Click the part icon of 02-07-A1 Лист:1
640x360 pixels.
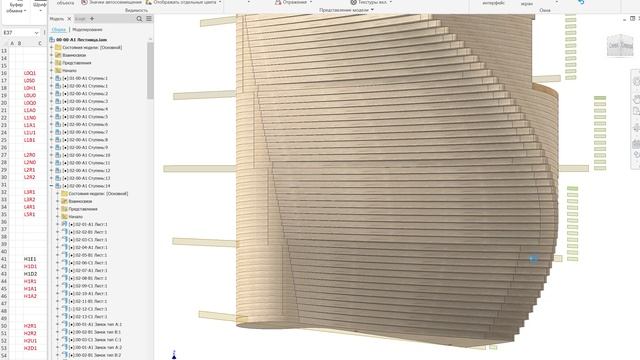click(x=64, y=270)
